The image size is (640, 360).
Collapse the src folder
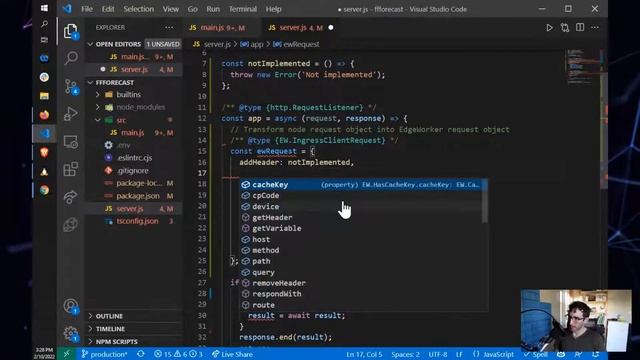point(133,120)
